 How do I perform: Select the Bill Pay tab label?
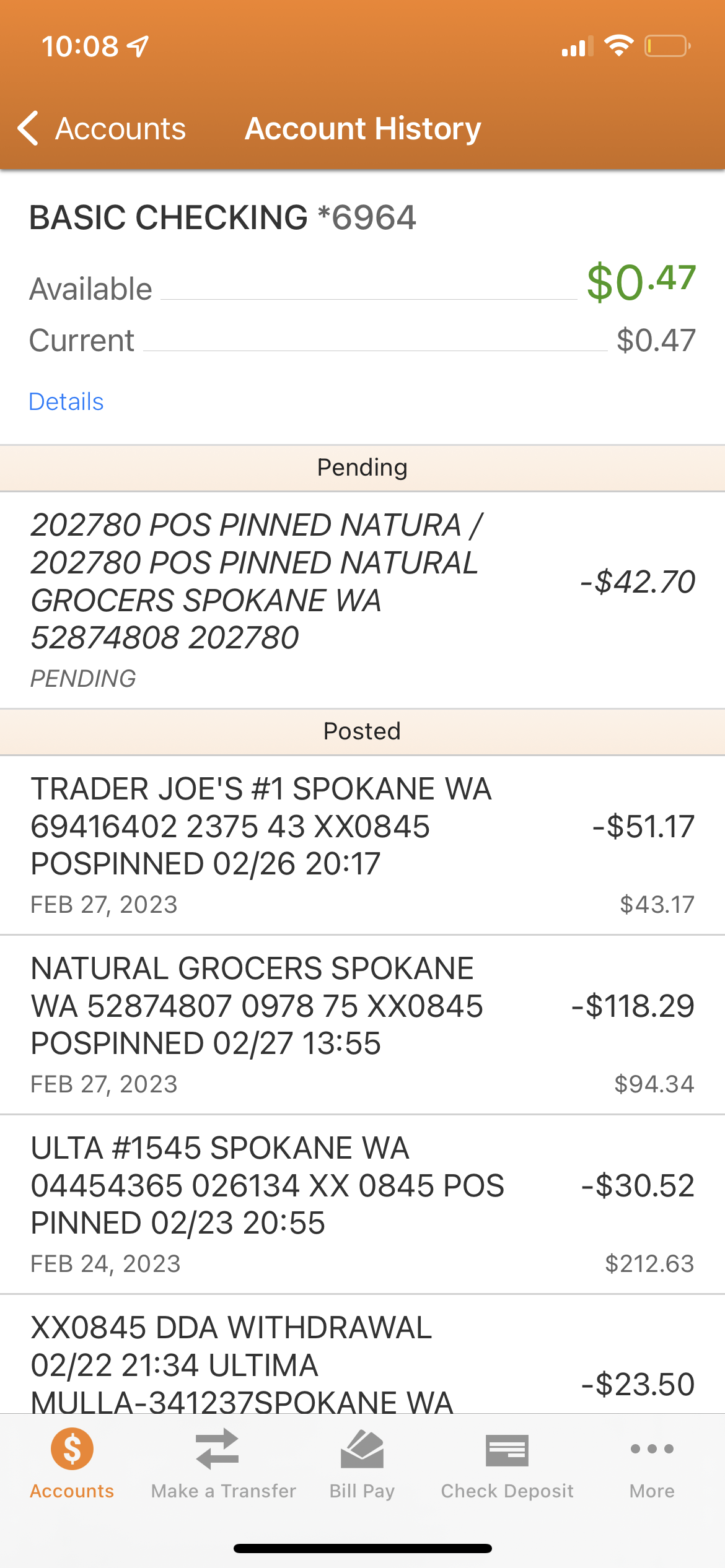pos(362,1491)
